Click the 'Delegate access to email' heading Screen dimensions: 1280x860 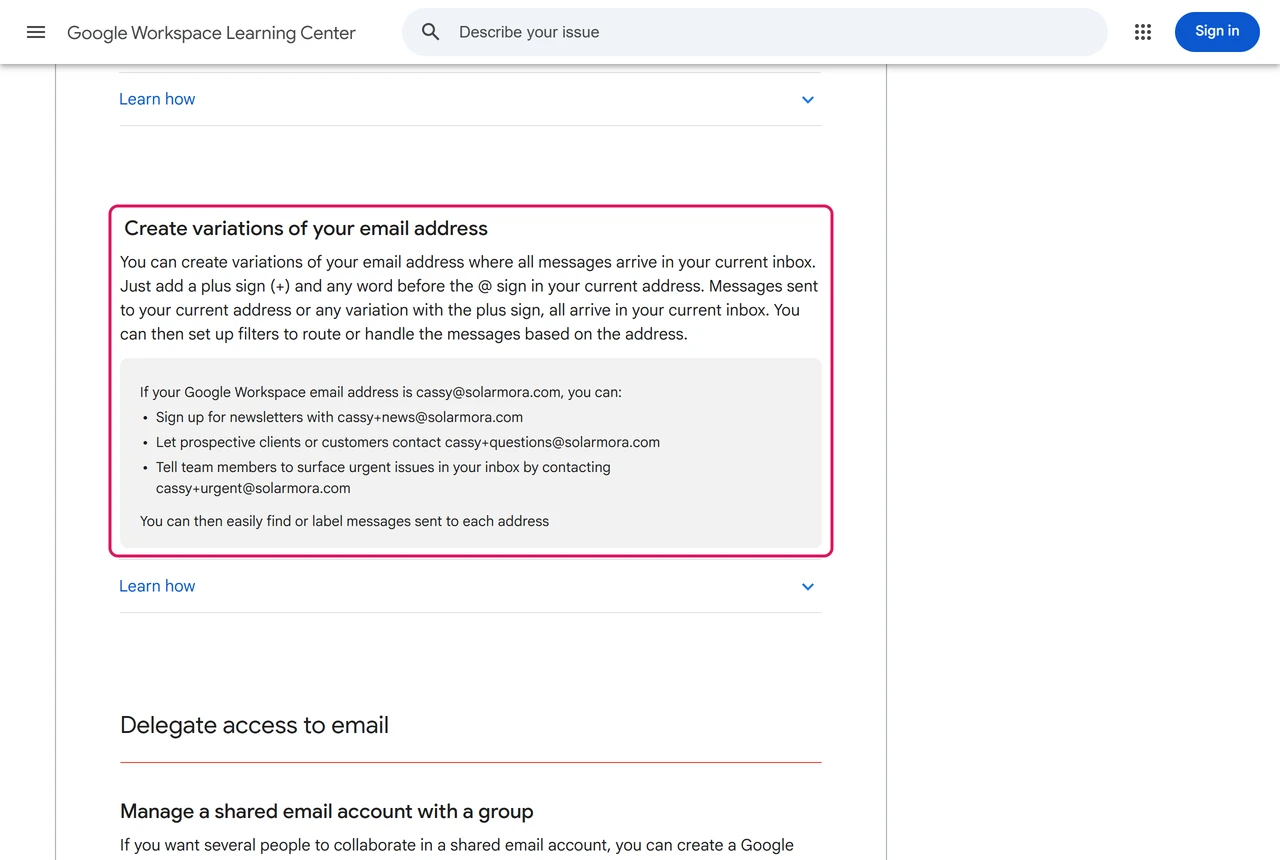pyautogui.click(x=254, y=725)
